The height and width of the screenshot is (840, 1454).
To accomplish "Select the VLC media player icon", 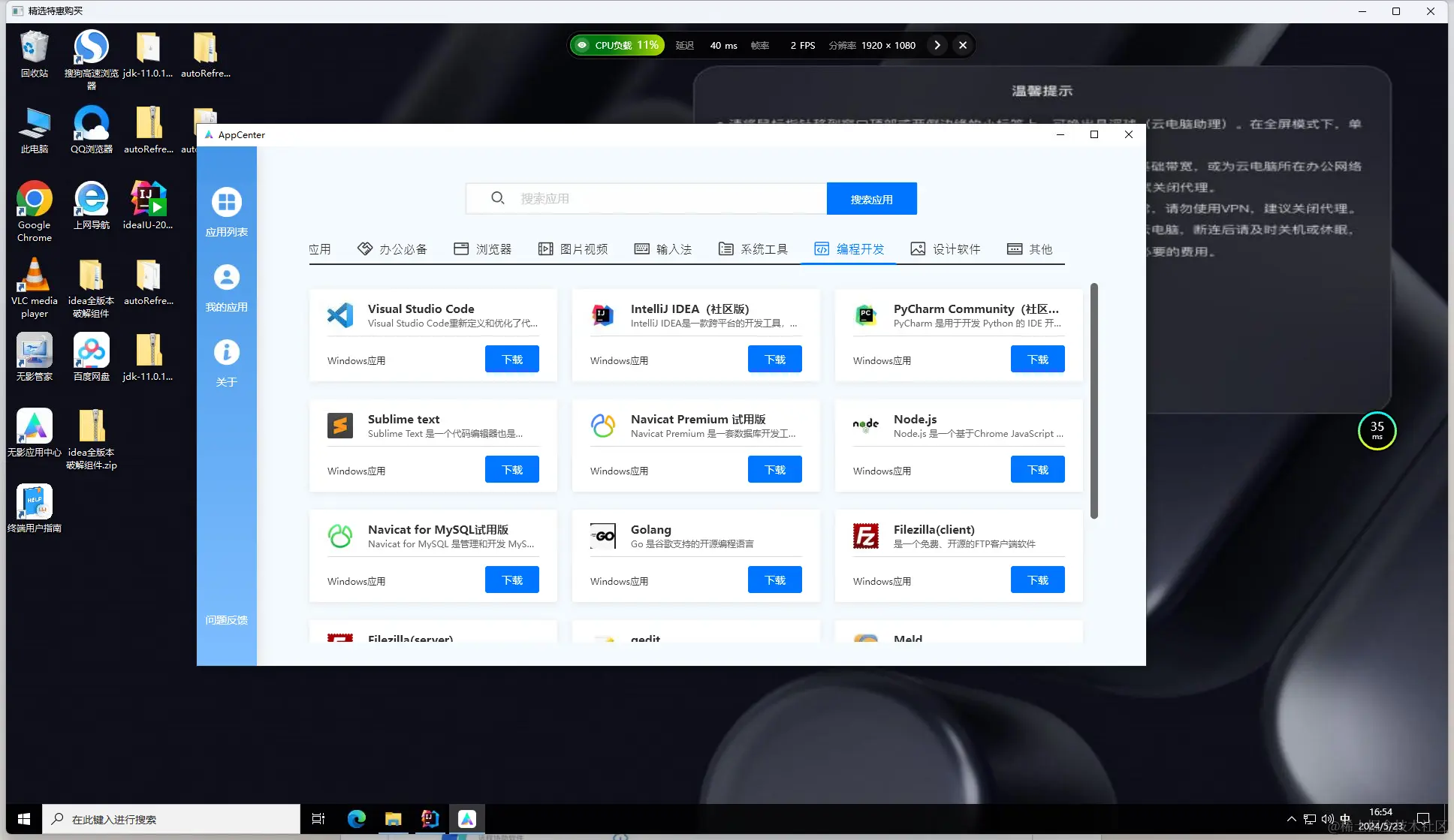I will tap(35, 288).
